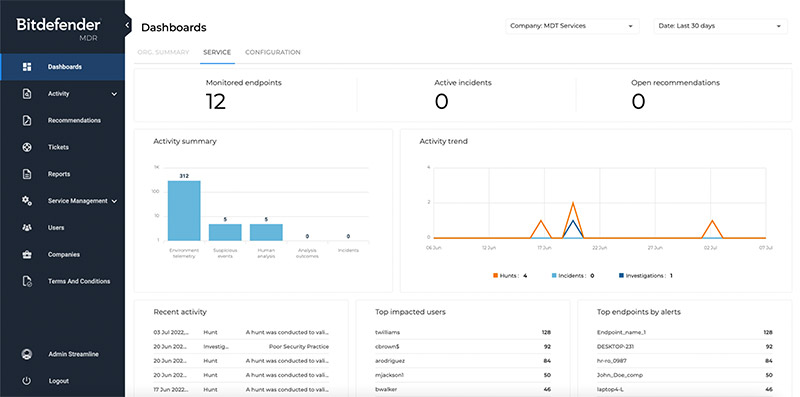Toggle the orange Hunts legend swatch

pos(495,276)
